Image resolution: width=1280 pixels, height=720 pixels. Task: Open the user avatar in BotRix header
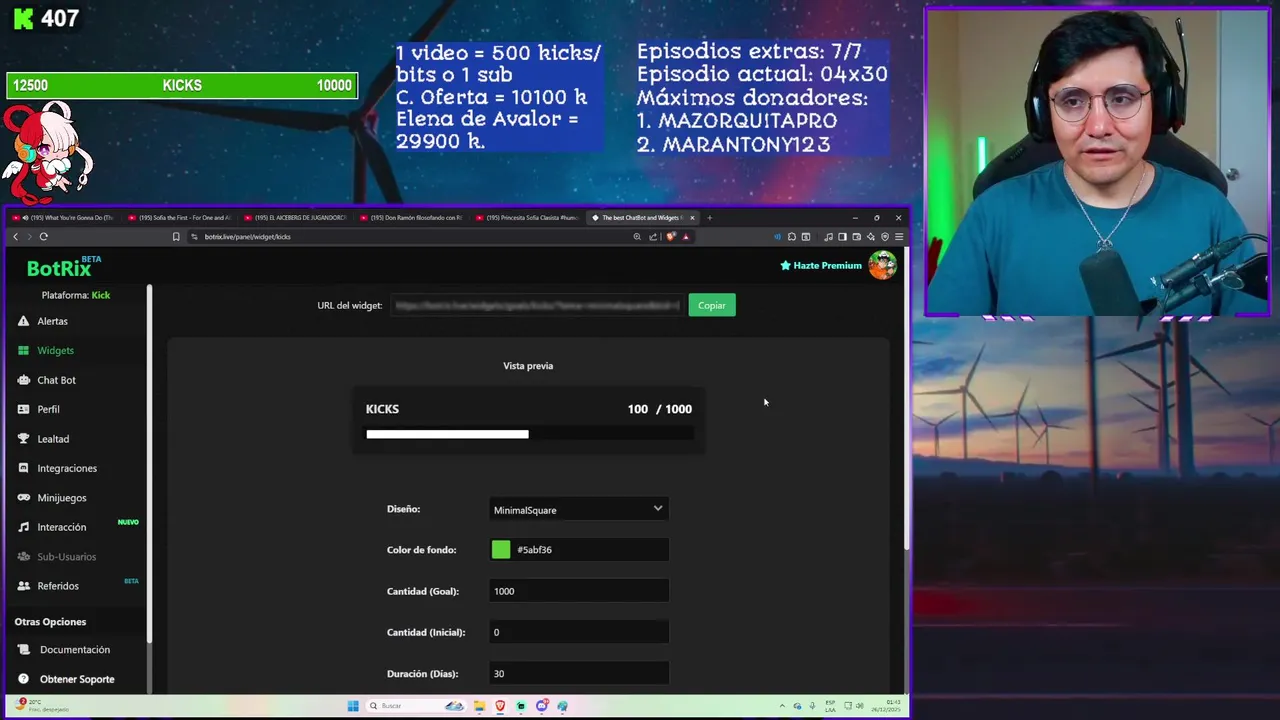pos(882,265)
